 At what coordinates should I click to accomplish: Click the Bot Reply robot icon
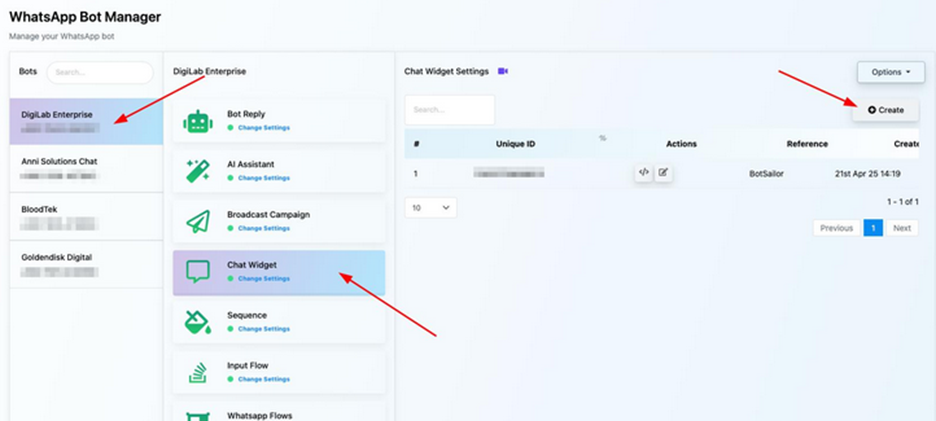tap(198, 121)
